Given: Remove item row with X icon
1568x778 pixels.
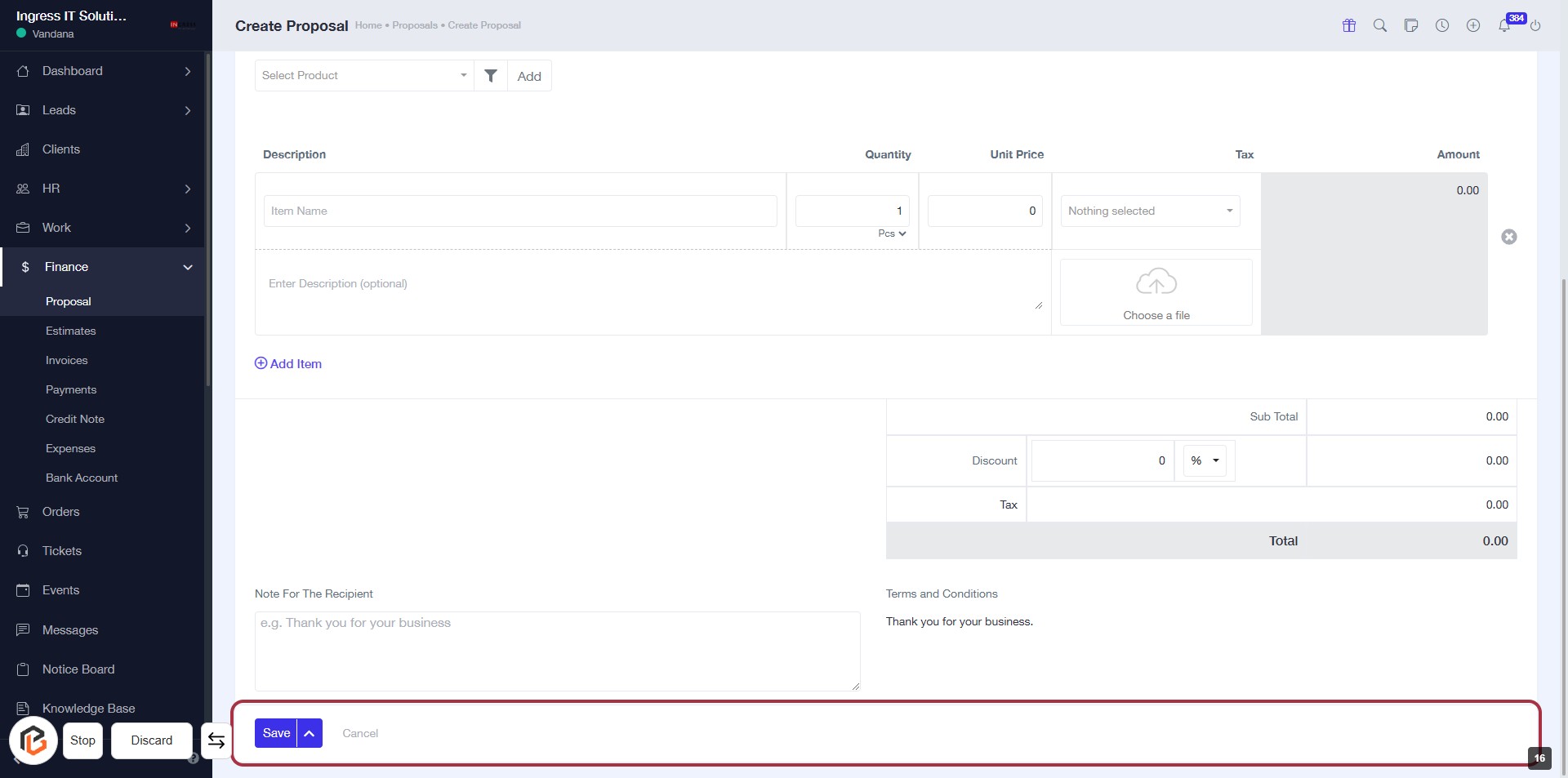Looking at the screenshot, I should pyautogui.click(x=1509, y=237).
